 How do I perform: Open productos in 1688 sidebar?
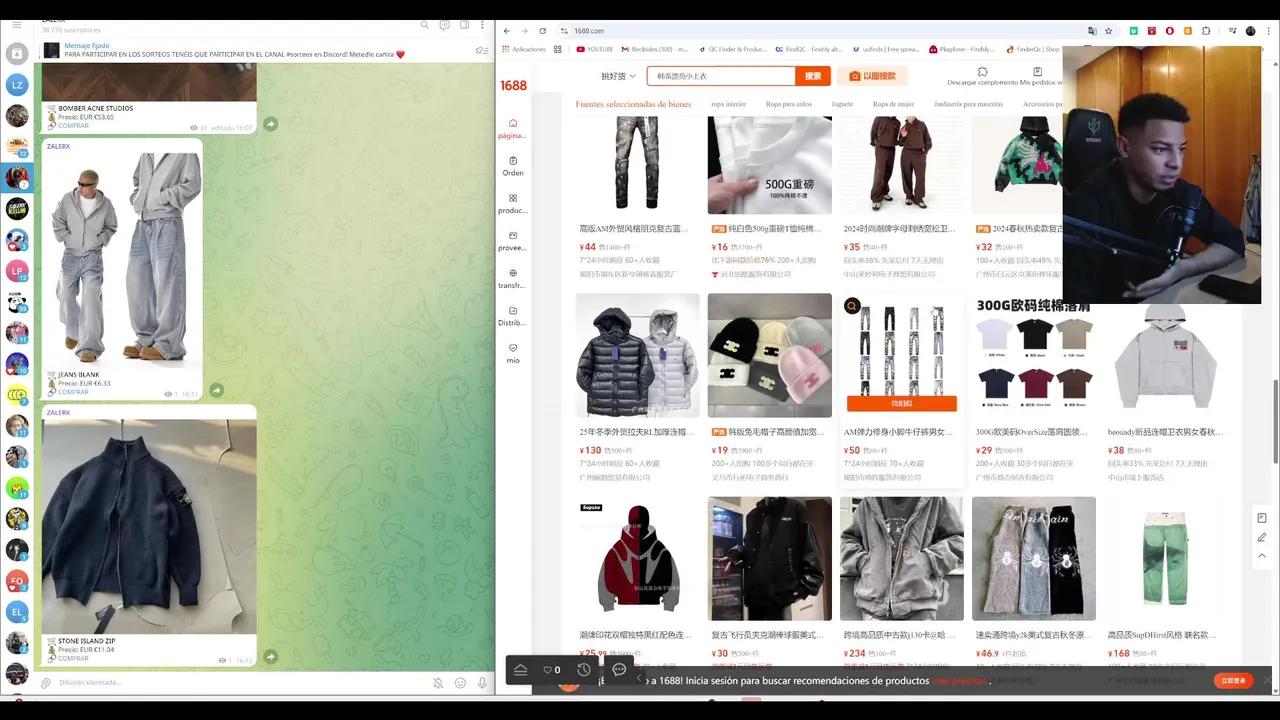(513, 204)
